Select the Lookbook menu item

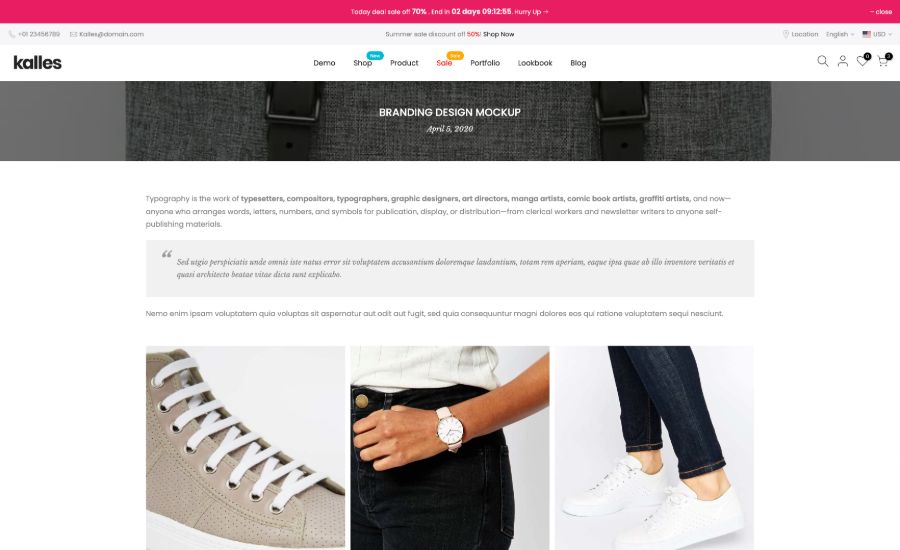(535, 63)
